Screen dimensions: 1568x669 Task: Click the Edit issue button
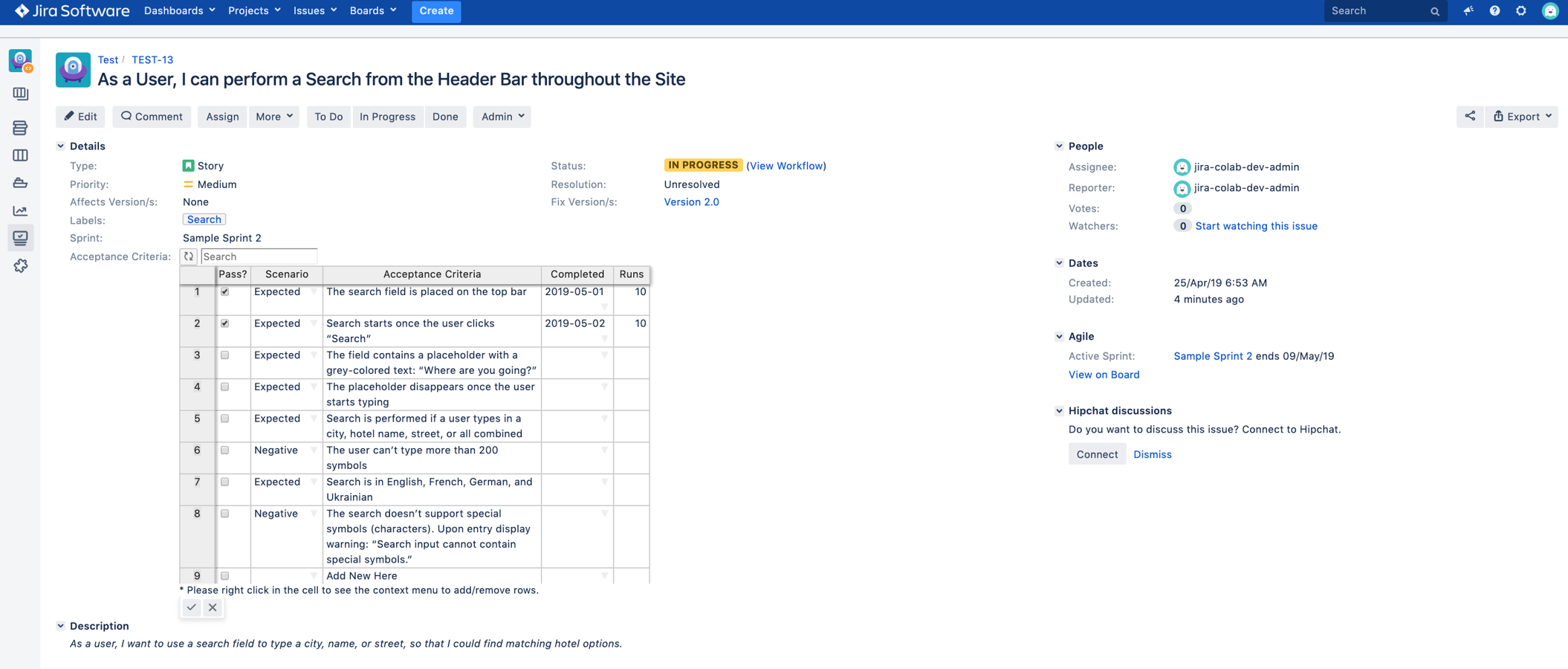click(80, 117)
